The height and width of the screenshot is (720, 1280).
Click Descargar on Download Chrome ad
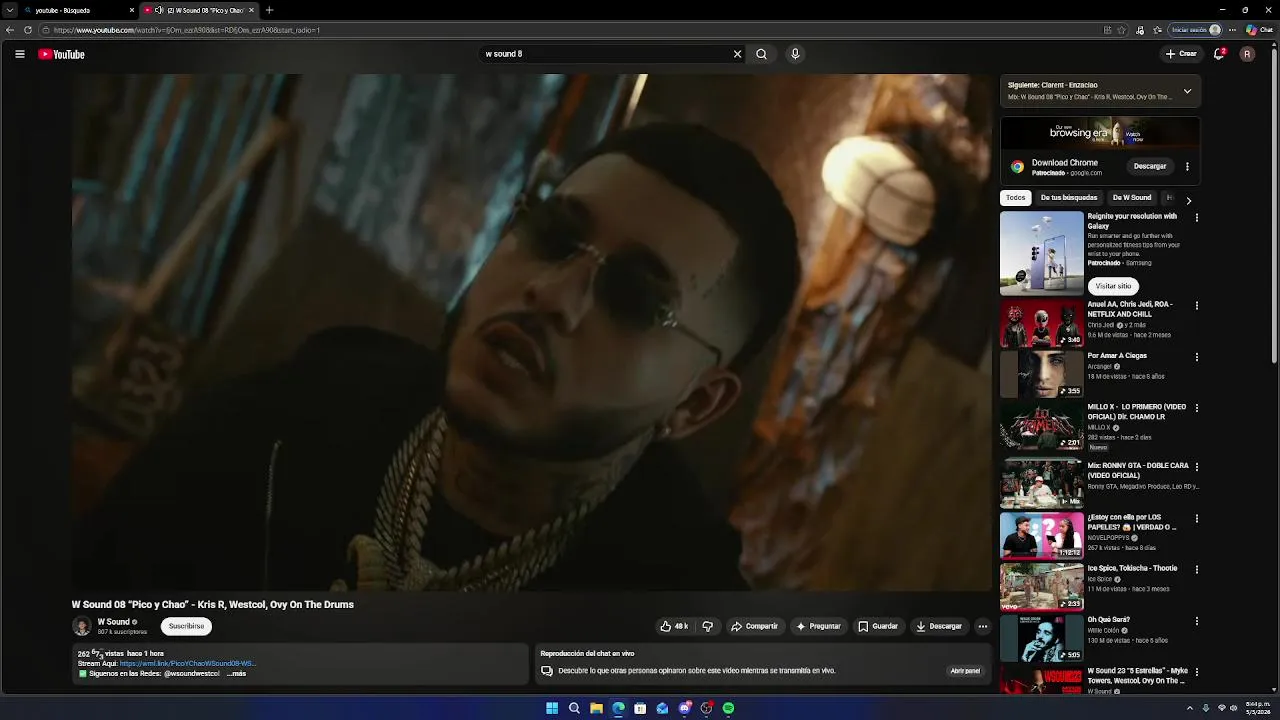click(1150, 166)
